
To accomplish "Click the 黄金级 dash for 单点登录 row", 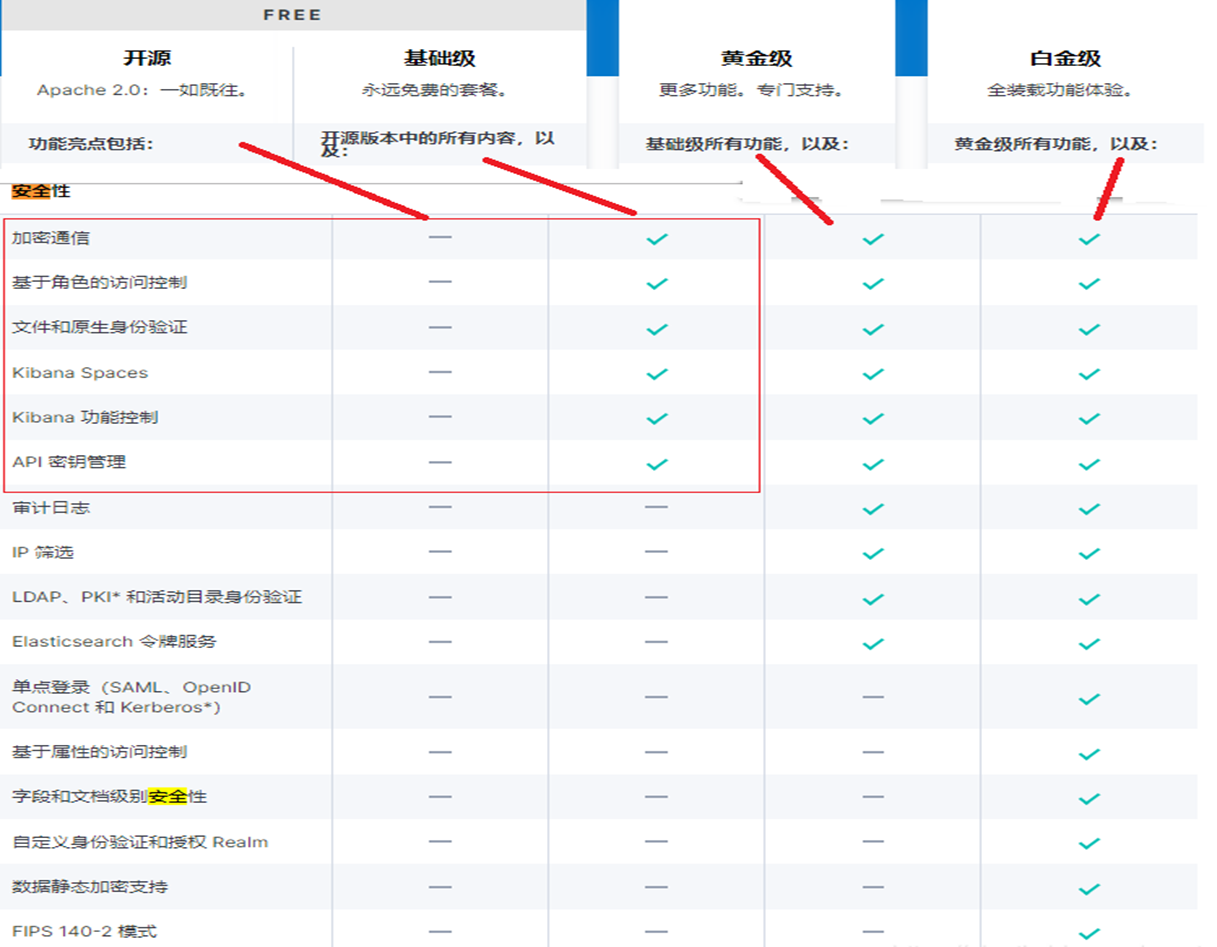I will pyautogui.click(x=873, y=696).
